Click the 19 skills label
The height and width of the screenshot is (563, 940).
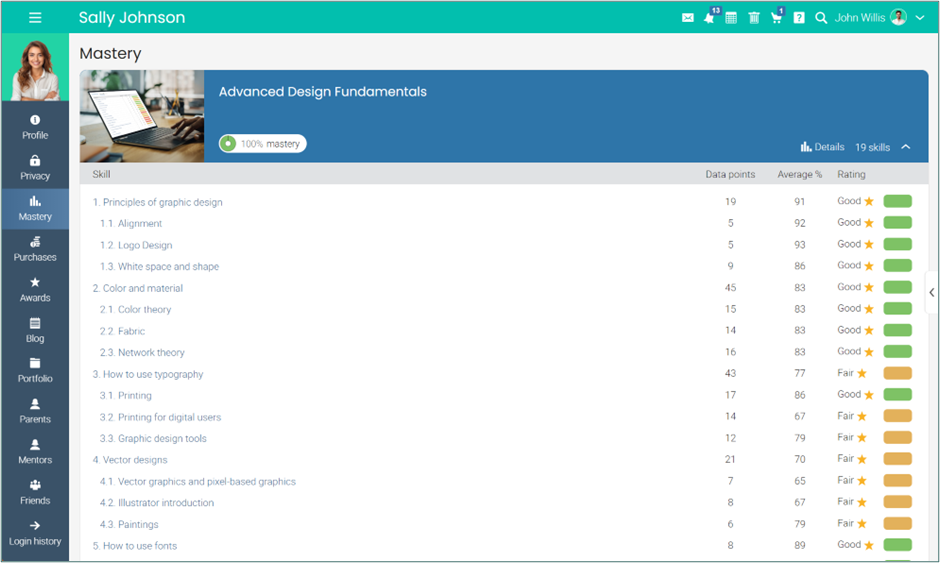tap(872, 147)
